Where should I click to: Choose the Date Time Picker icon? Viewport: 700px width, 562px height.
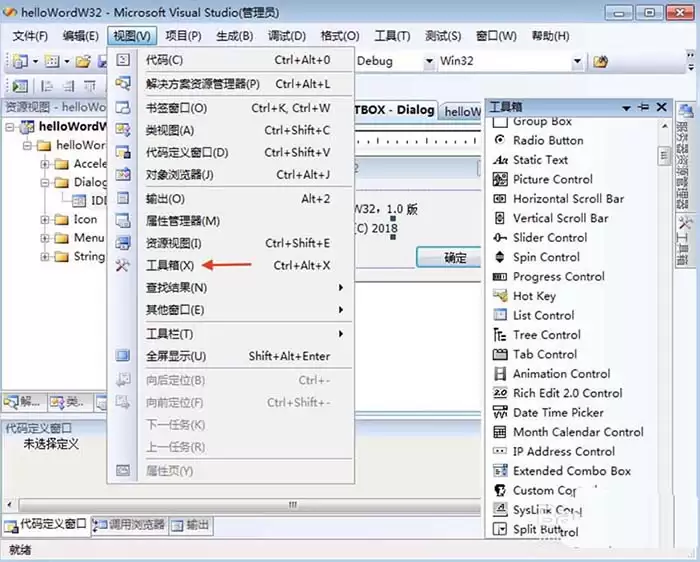click(501, 412)
